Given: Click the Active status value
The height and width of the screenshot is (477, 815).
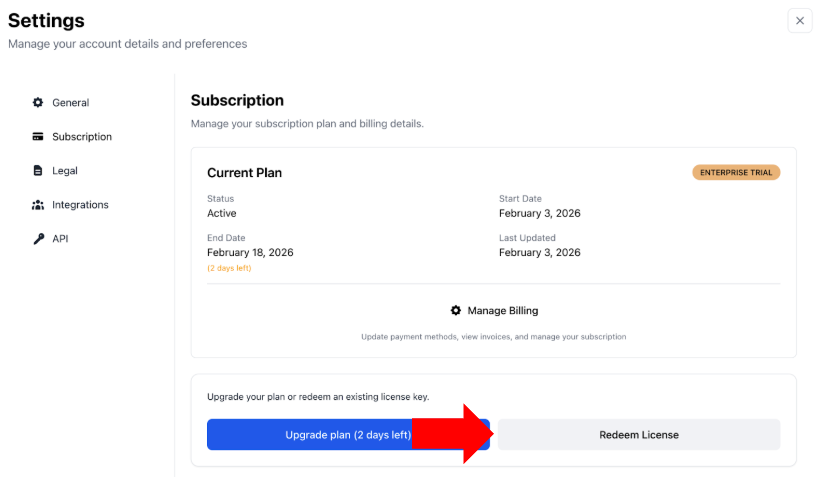Looking at the screenshot, I should [222, 213].
